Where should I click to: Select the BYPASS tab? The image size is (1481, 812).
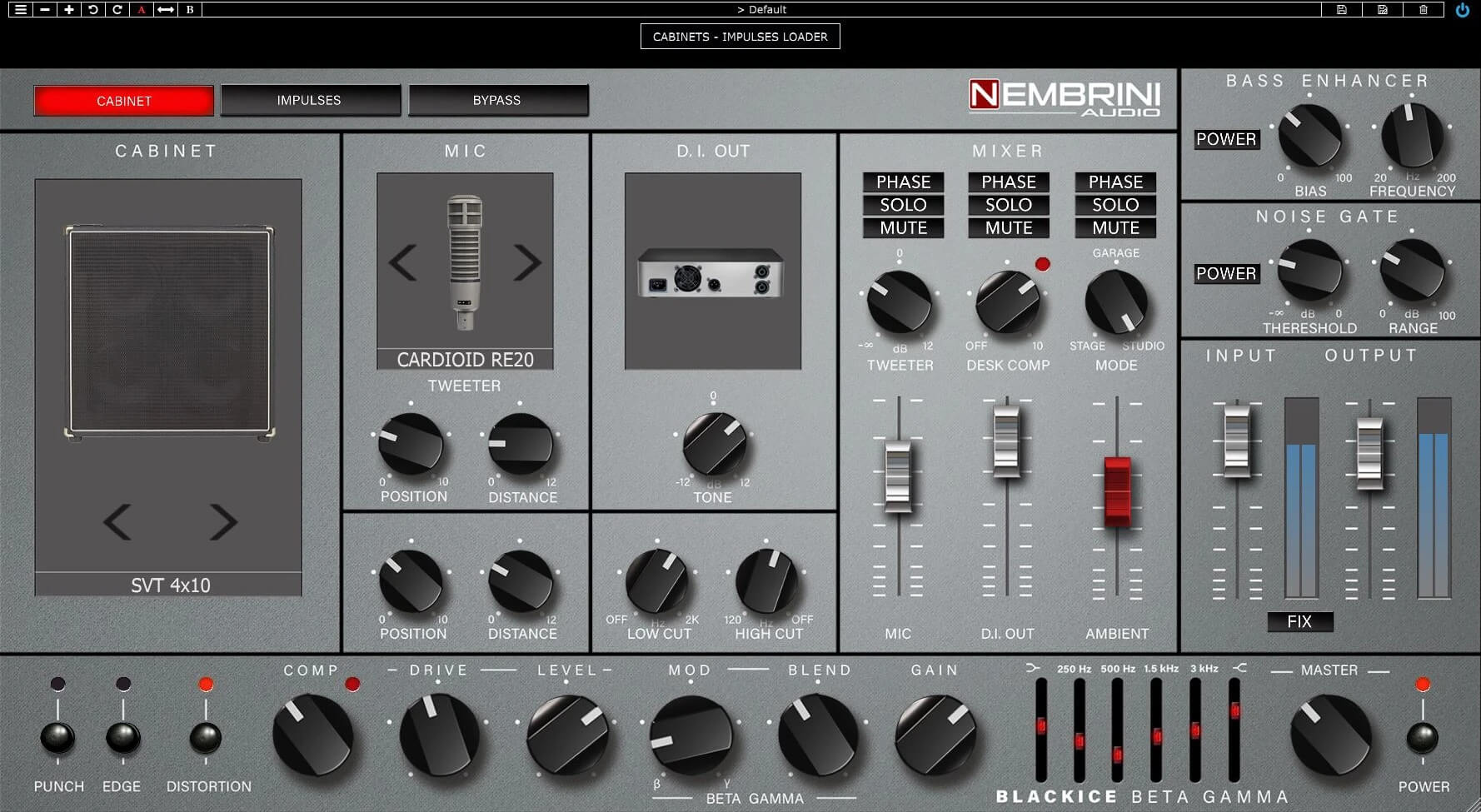coord(497,100)
